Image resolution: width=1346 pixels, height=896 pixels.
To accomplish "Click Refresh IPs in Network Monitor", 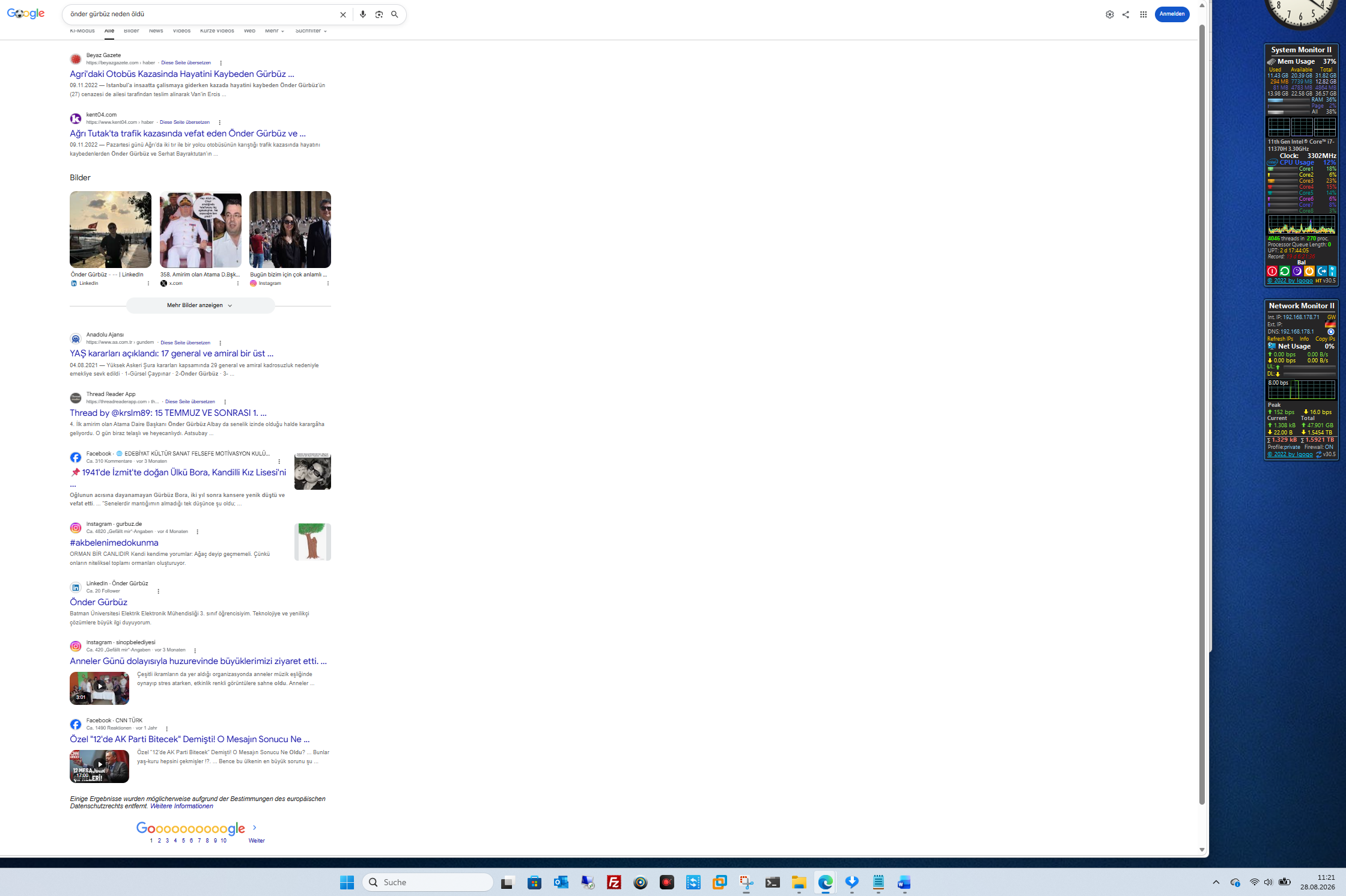I will tap(1280, 339).
